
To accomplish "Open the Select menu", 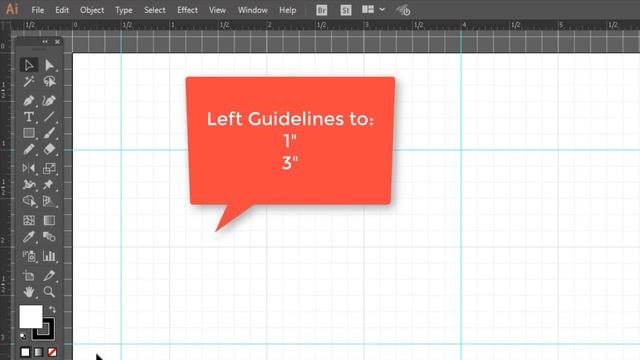I will click(x=155, y=10).
